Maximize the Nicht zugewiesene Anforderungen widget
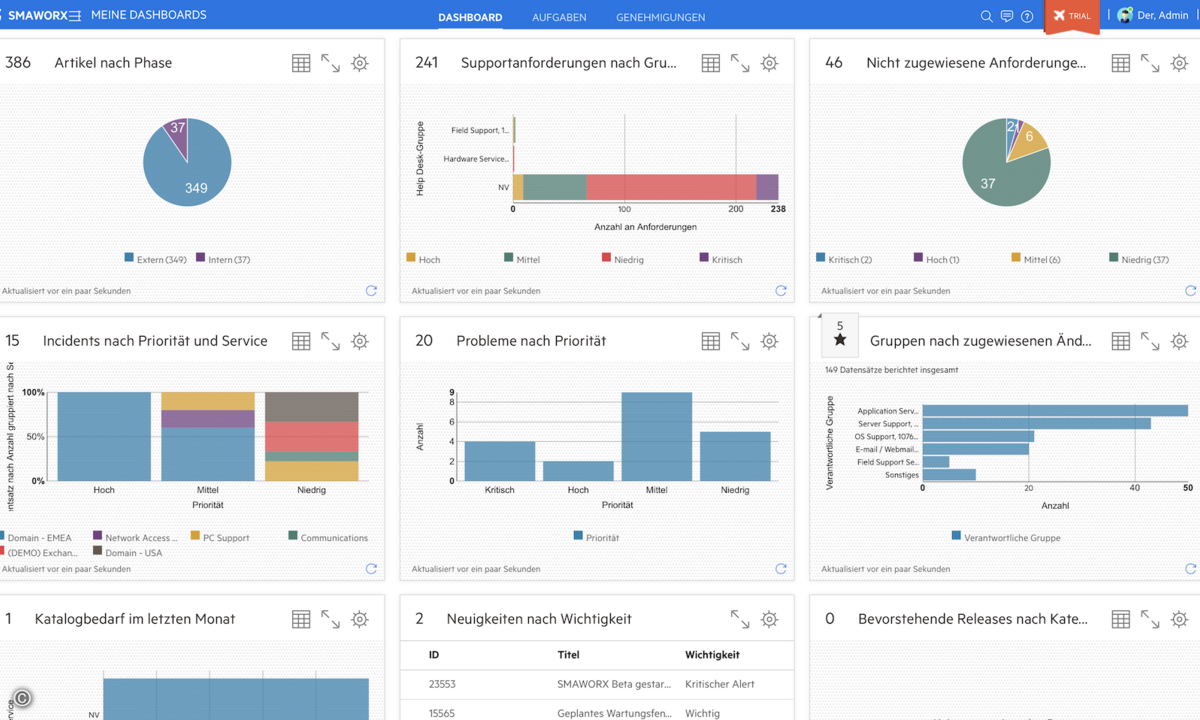The width and height of the screenshot is (1200, 720). (x=1150, y=63)
